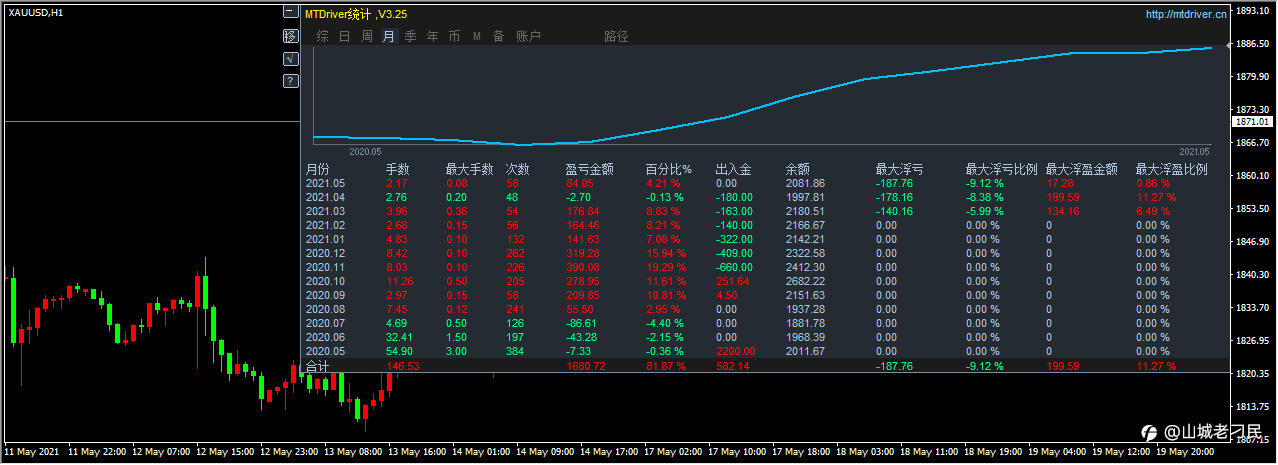The width and height of the screenshot is (1278, 465).
Task: Select the 月 monthly statistics tab
Action: point(389,36)
